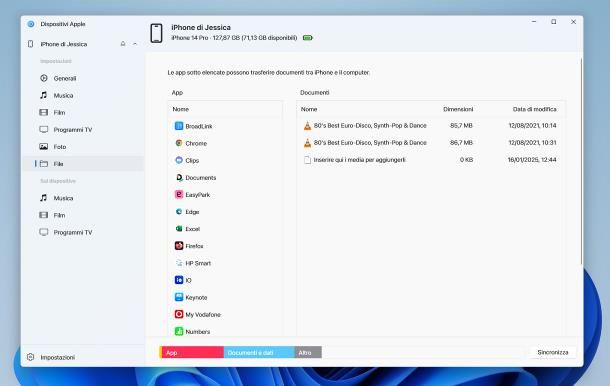The width and height of the screenshot is (610, 386).
Task: Click the date 16/01/2025, 12:44
Action: pos(532,160)
